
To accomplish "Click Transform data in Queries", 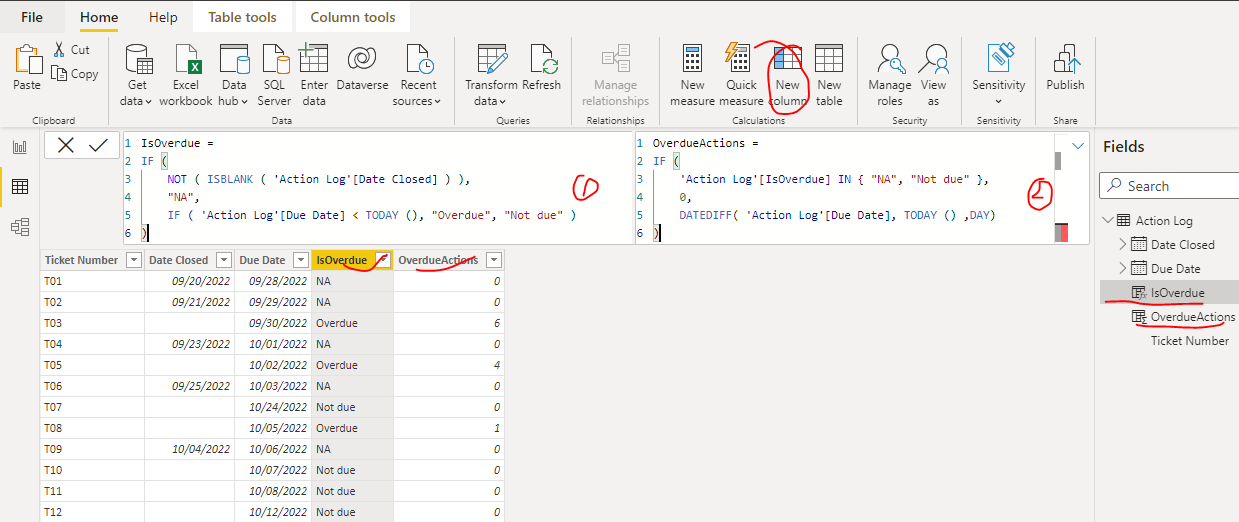I will 491,75.
